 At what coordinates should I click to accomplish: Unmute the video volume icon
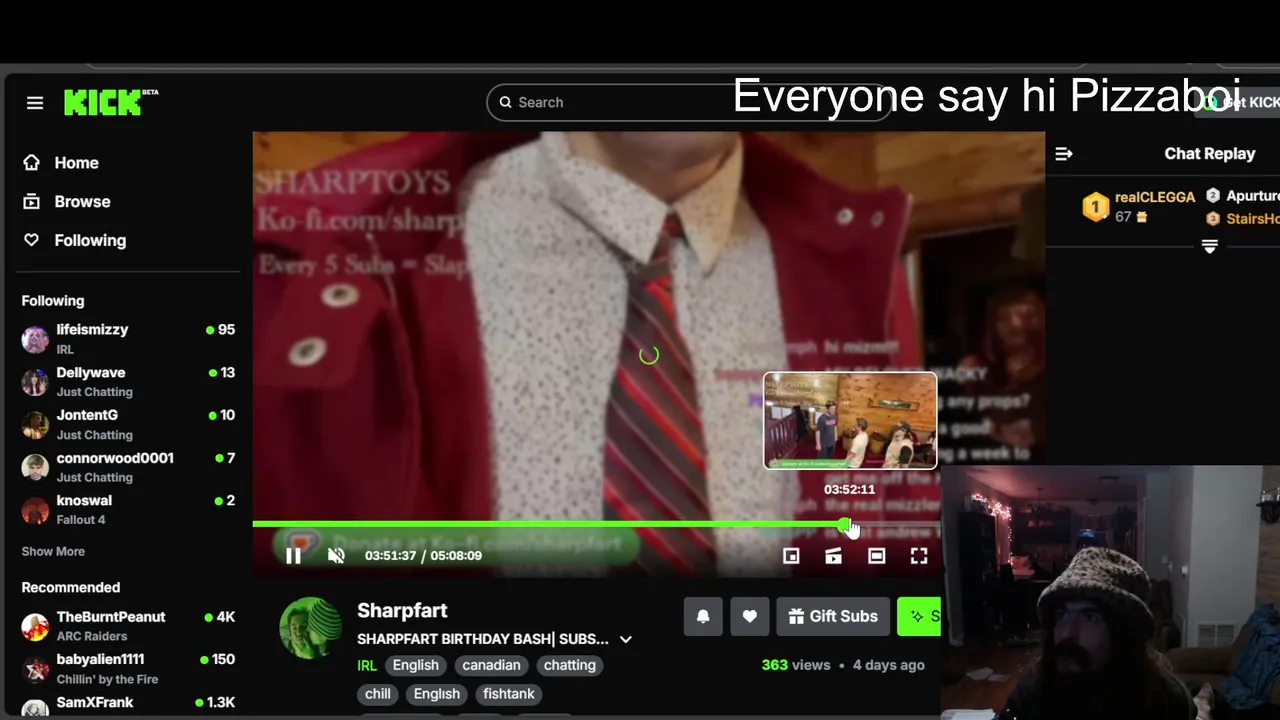336,556
